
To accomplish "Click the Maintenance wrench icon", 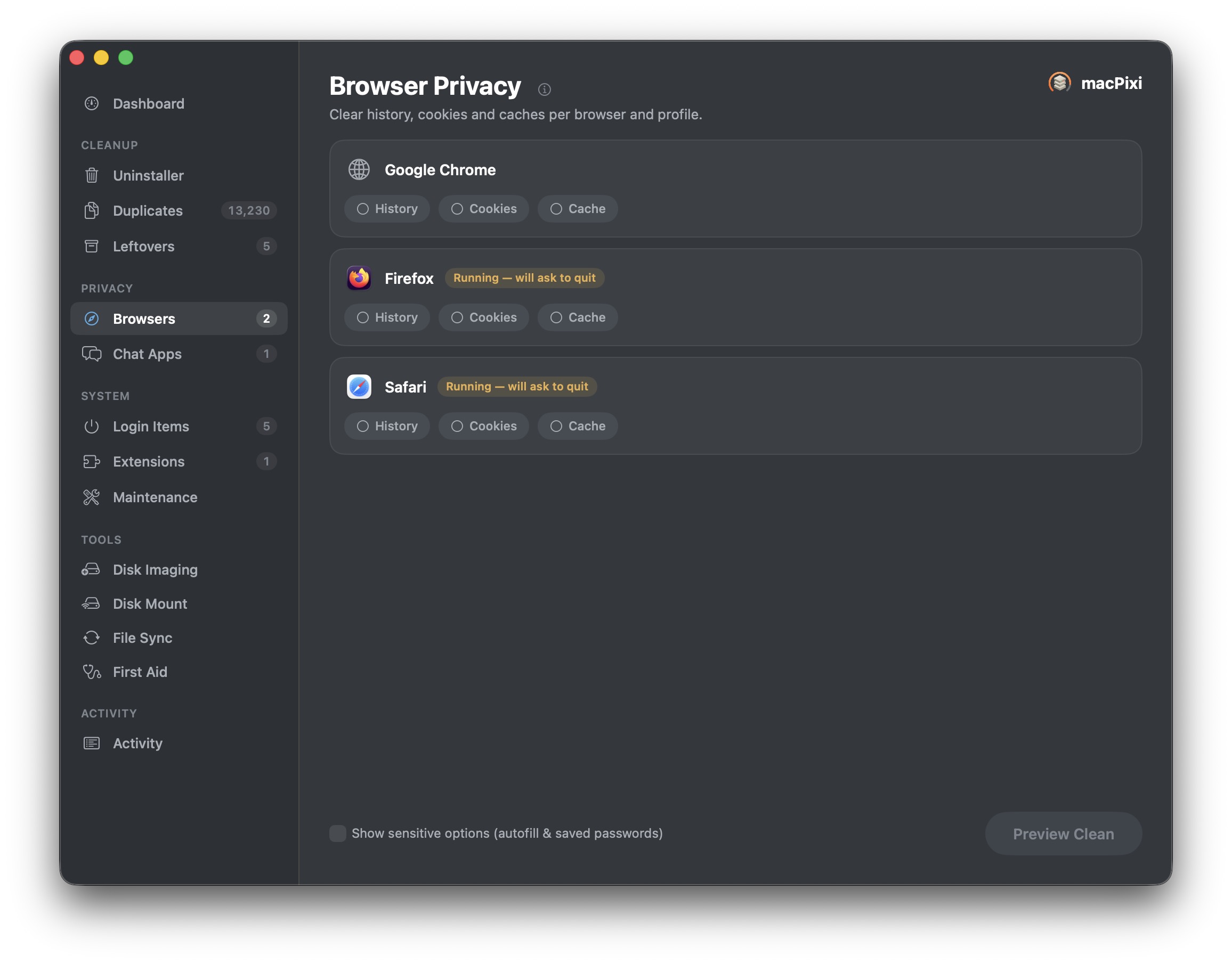I will click(92, 497).
